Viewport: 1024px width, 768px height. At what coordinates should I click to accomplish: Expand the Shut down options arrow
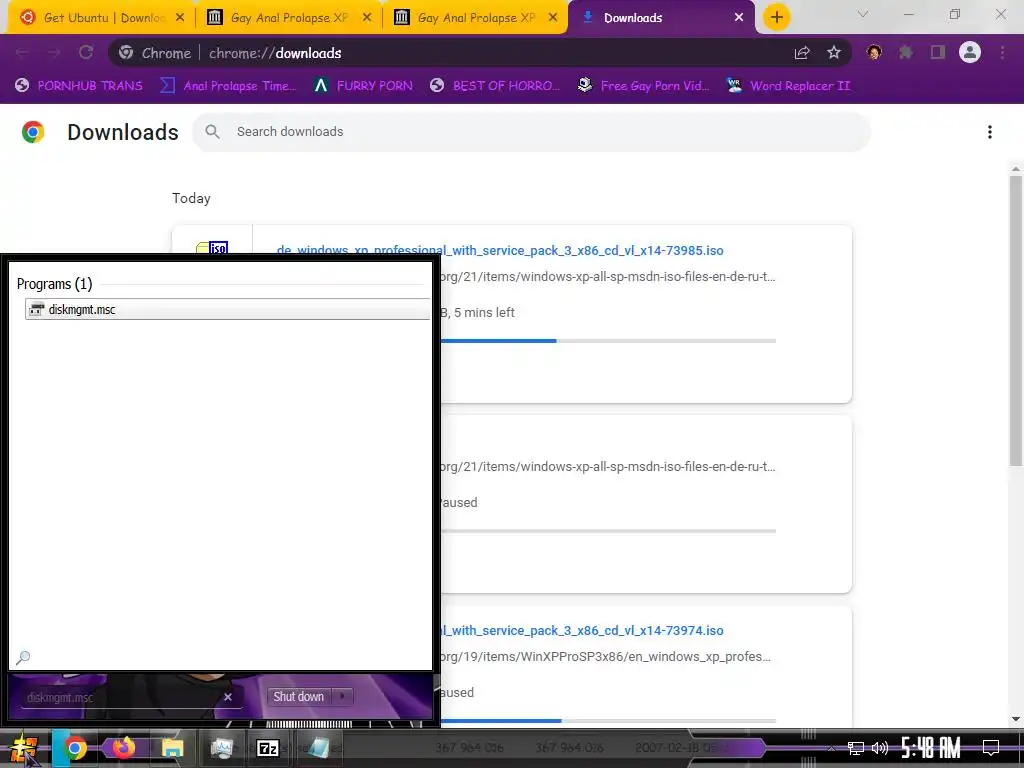click(x=342, y=697)
